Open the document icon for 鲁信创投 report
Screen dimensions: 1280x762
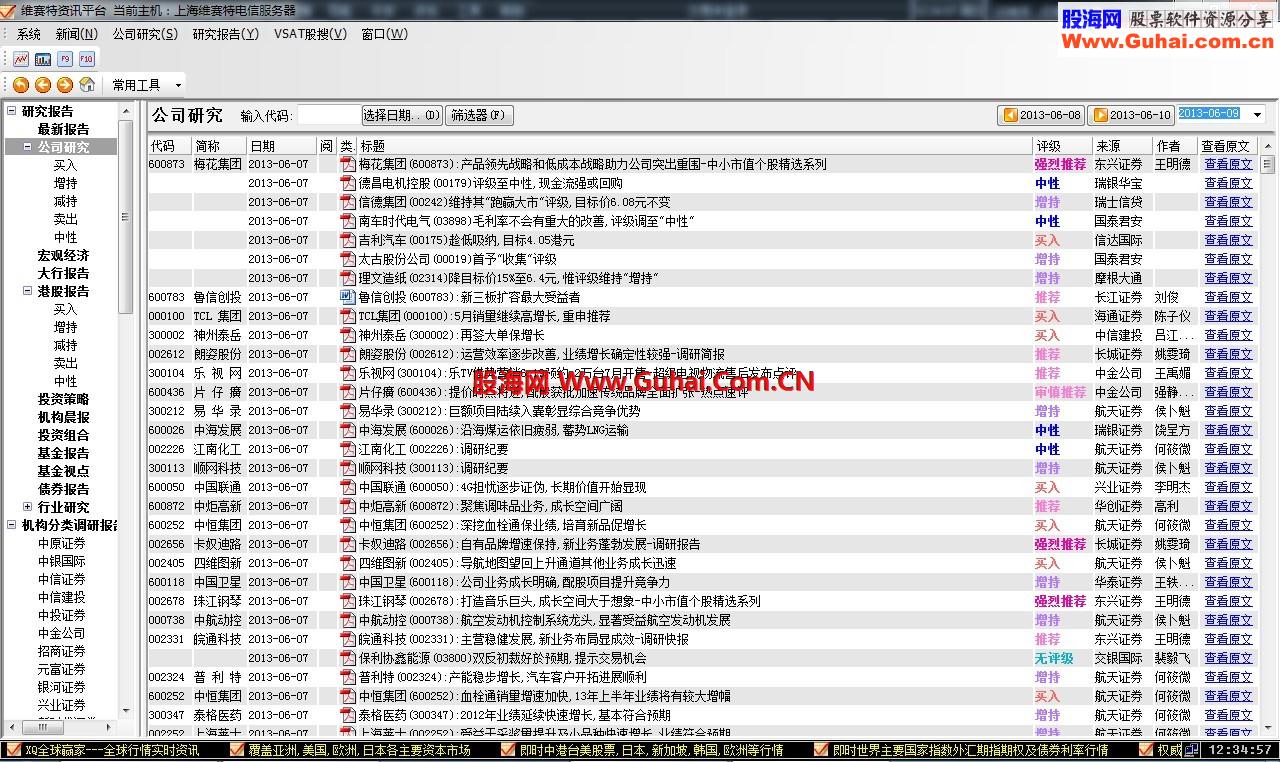pos(347,297)
